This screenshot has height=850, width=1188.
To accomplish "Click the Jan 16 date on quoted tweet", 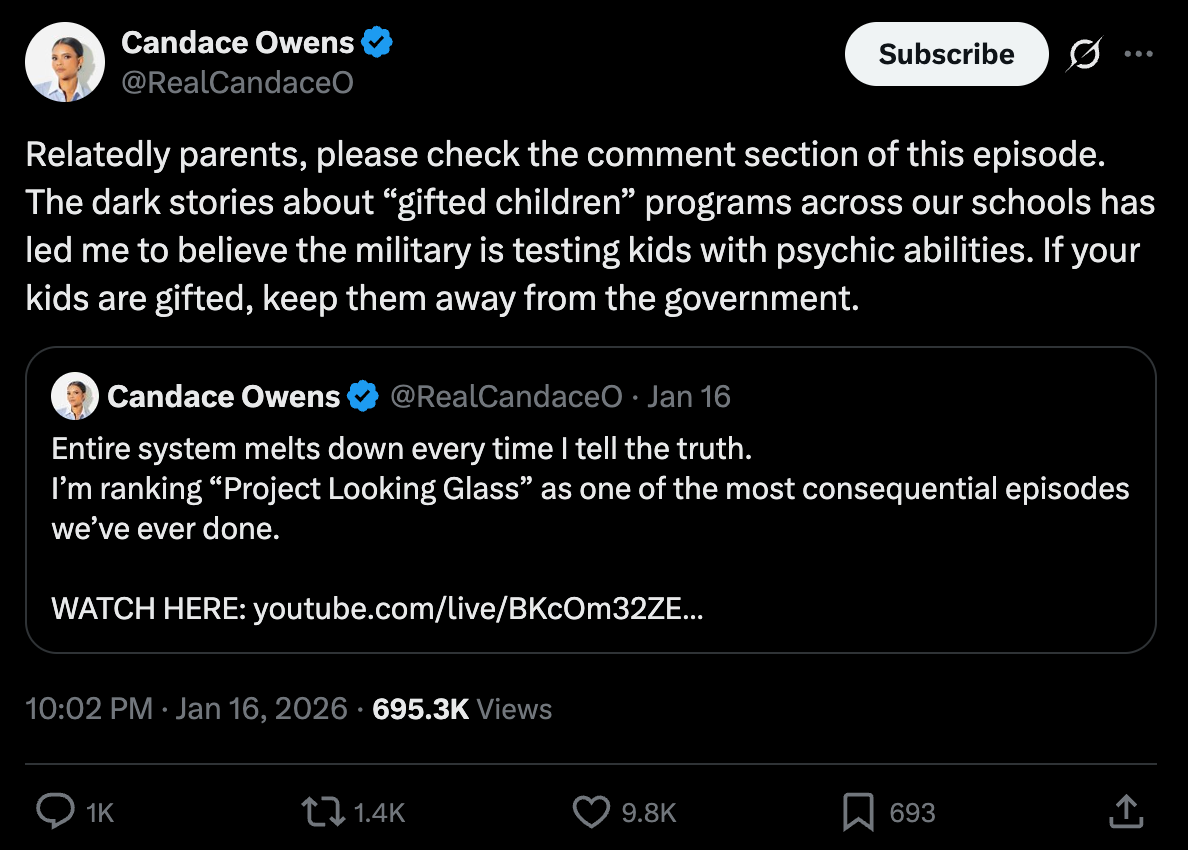I will (689, 397).
